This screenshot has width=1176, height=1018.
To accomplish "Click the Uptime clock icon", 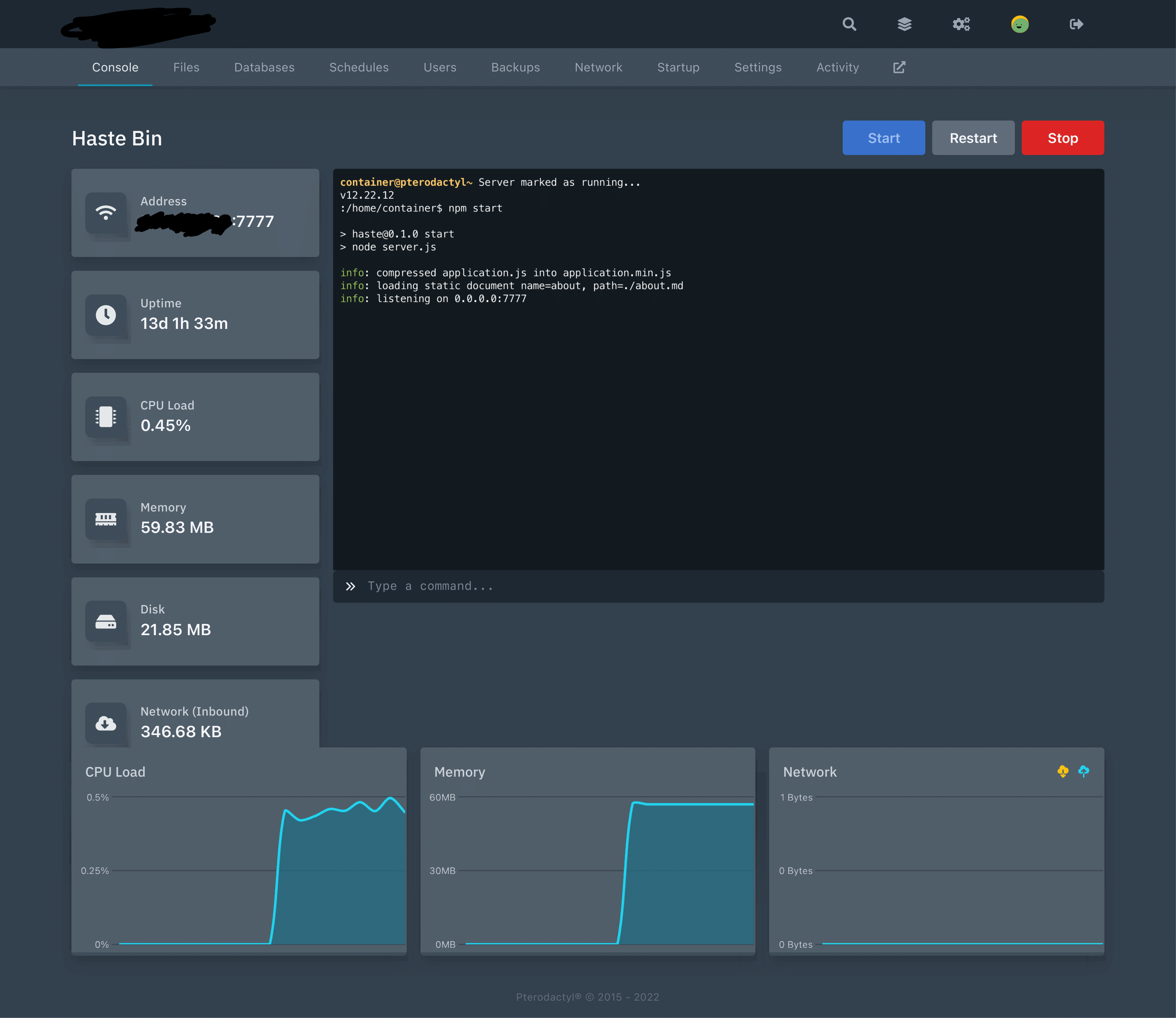I will click(x=106, y=315).
